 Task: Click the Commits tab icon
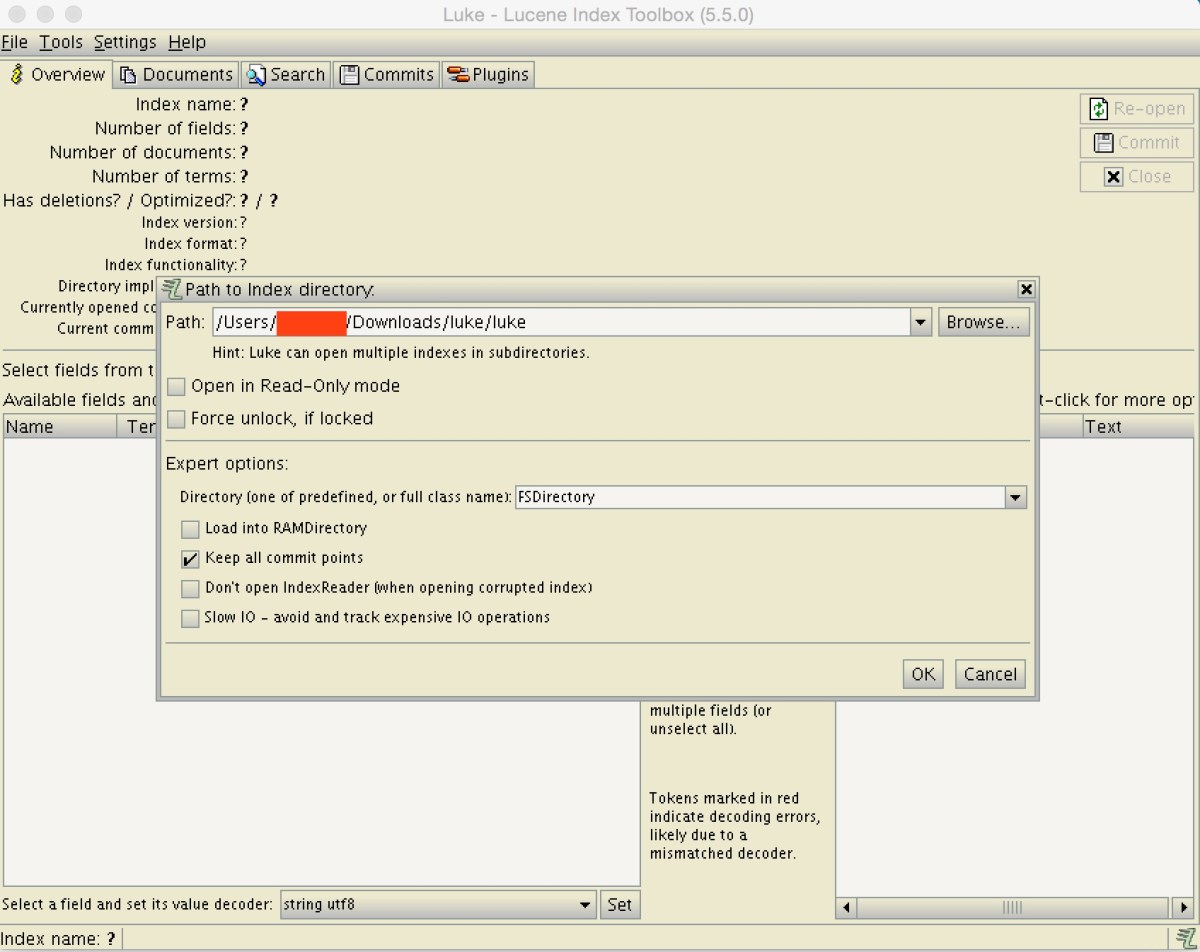[349, 75]
